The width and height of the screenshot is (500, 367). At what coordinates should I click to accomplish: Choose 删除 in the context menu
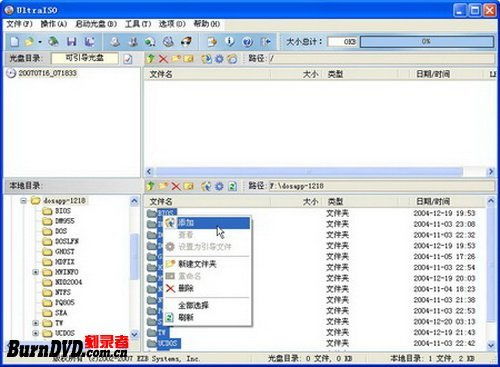point(207,288)
